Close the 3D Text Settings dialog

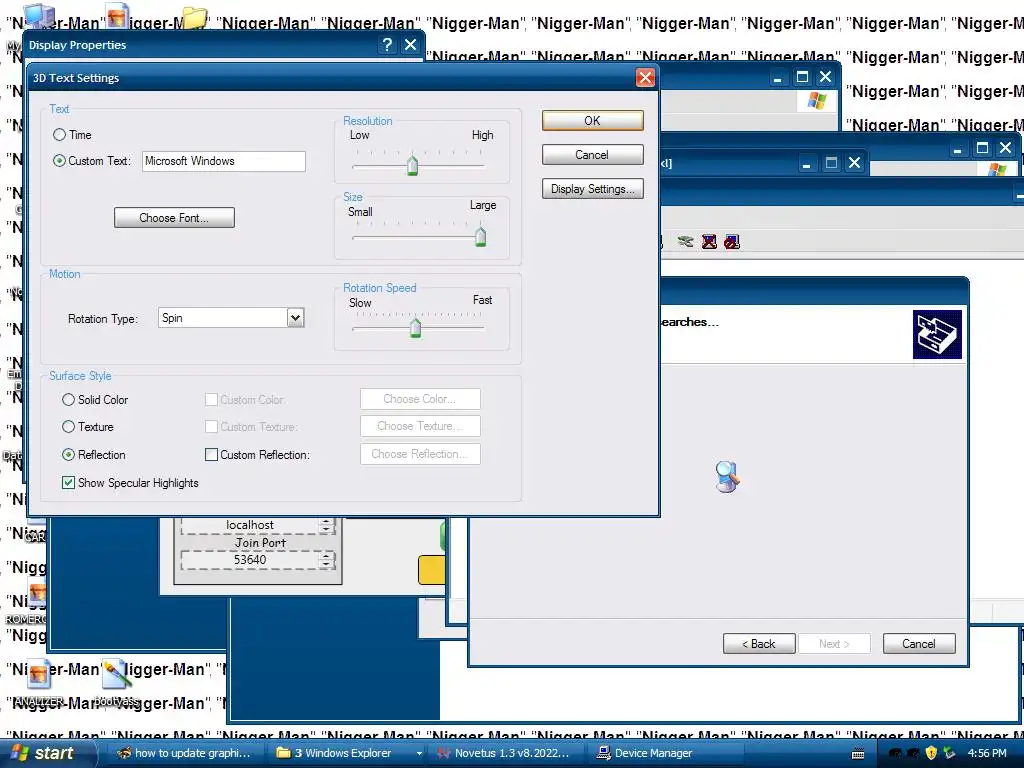(x=645, y=78)
